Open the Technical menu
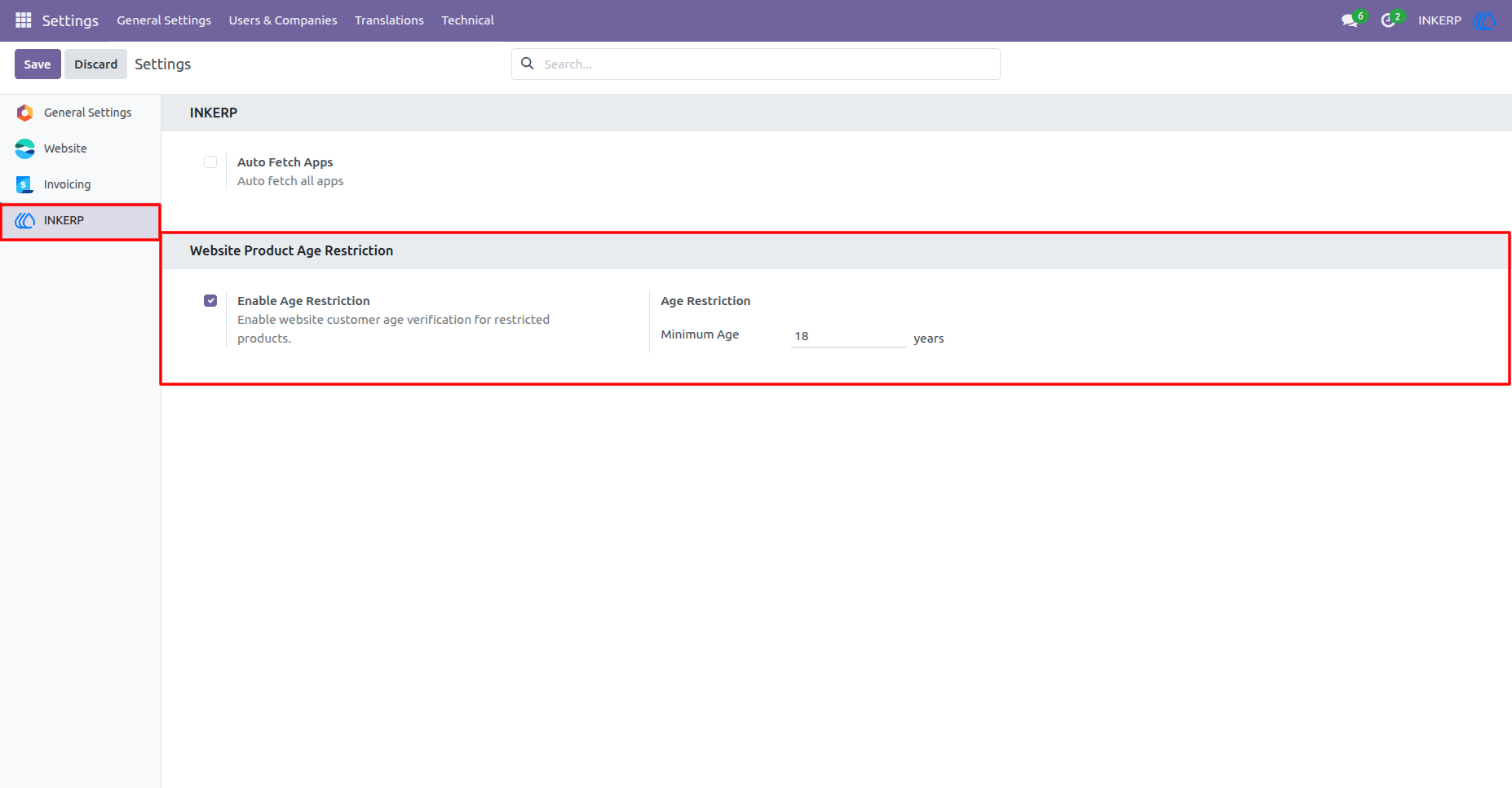 (467, 20)
